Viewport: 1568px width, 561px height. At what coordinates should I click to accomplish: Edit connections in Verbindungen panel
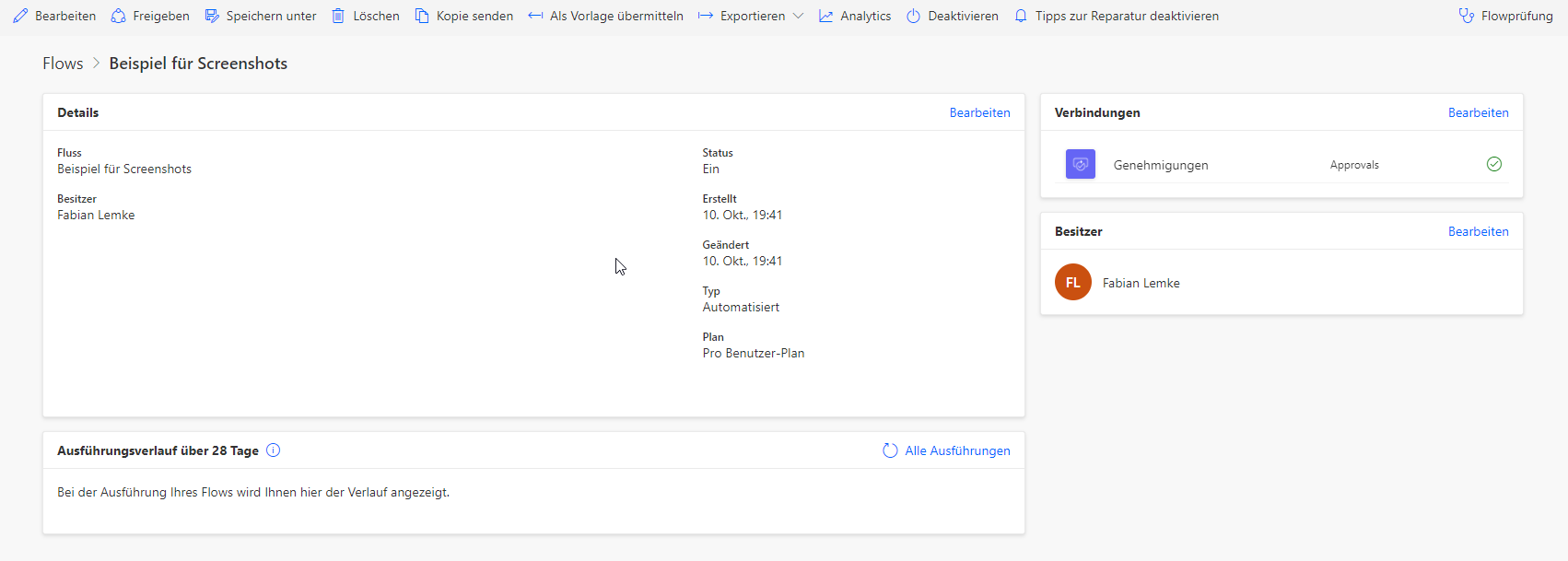(x=1478, y=112)
